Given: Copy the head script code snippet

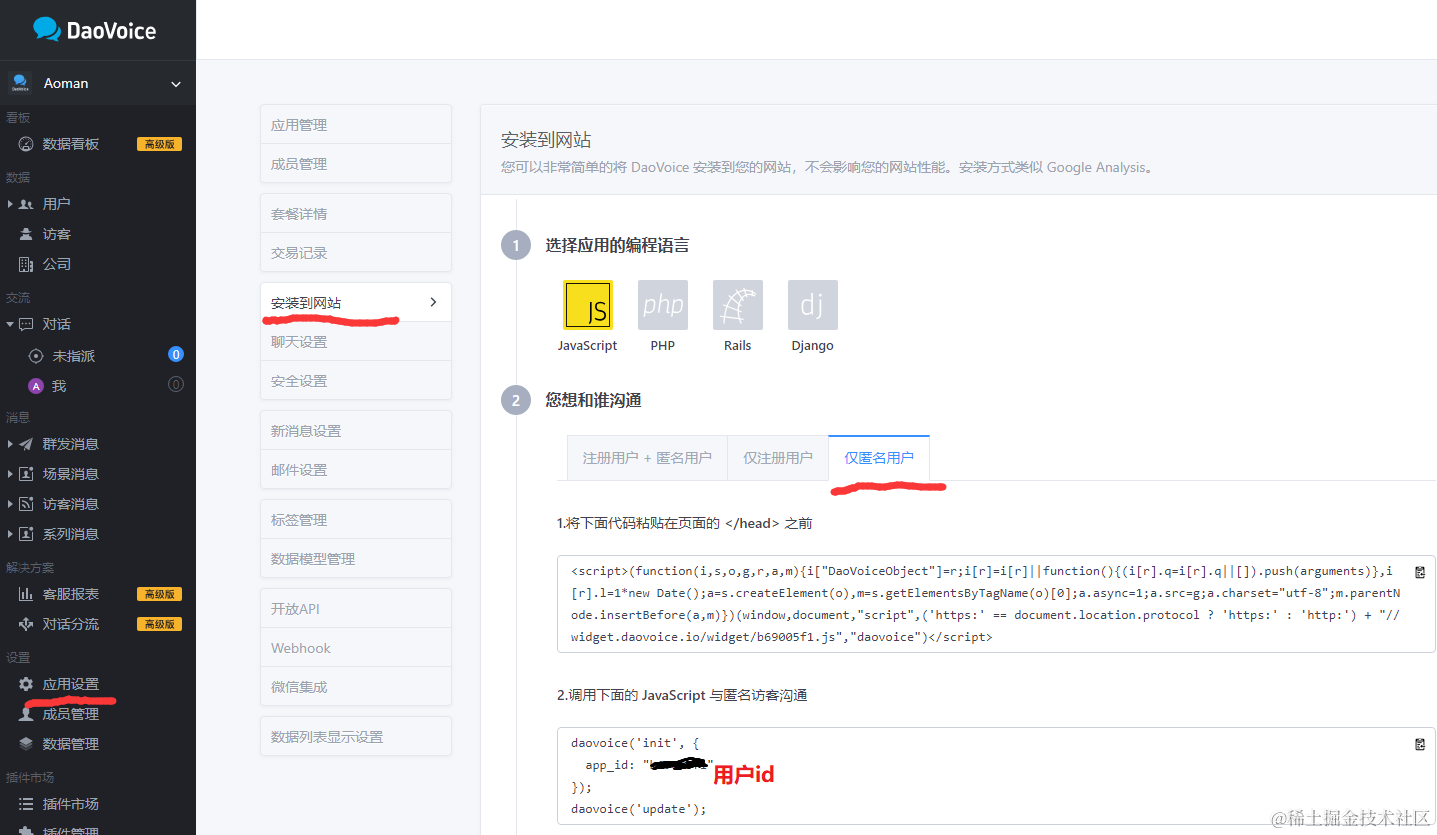Looking at the screenshot, I should [1420, 572].
